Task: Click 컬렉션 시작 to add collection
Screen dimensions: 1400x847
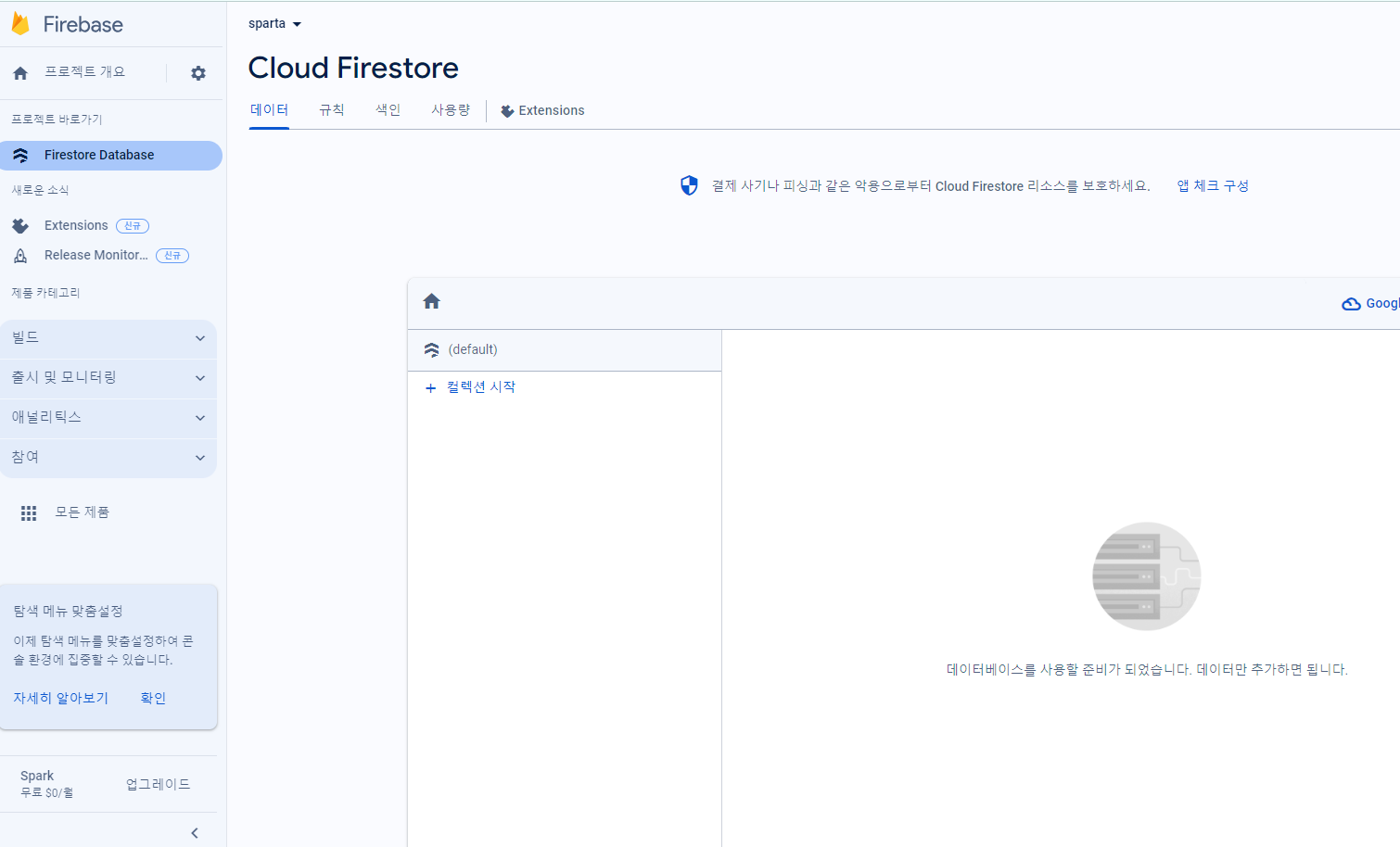Action: [481, 387]
